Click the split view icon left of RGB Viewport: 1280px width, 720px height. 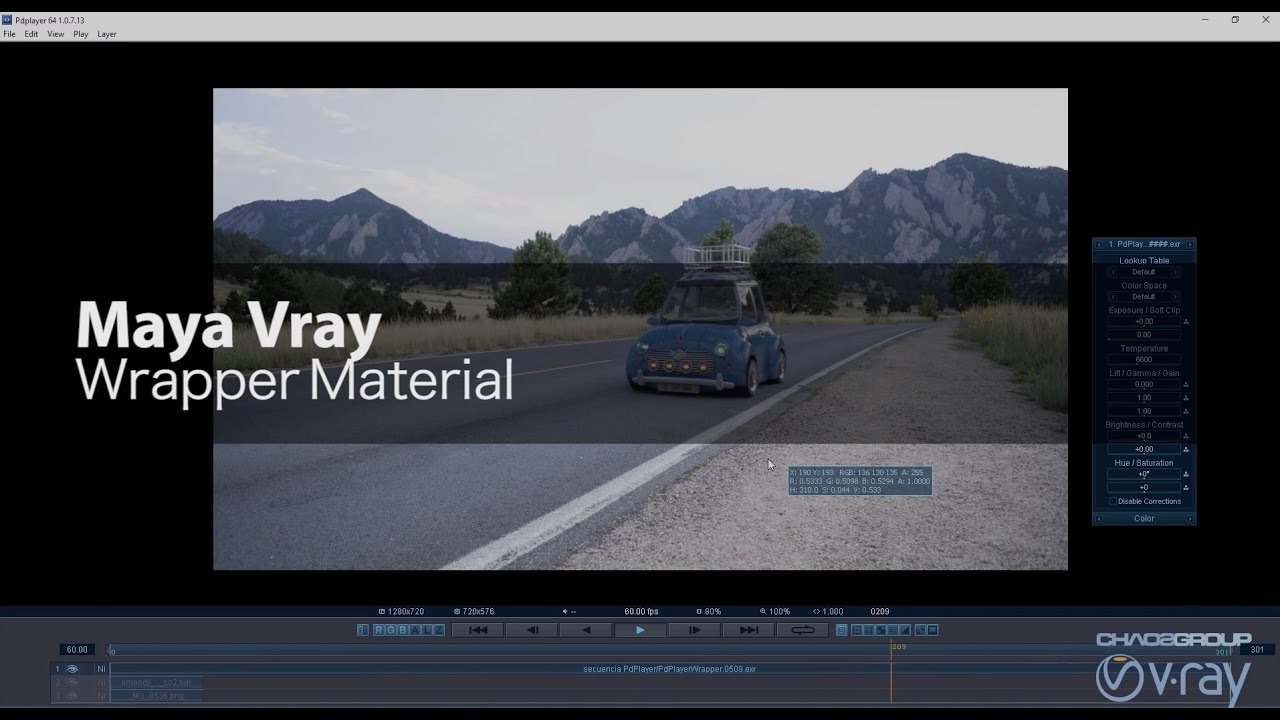[x=363, y=630]
